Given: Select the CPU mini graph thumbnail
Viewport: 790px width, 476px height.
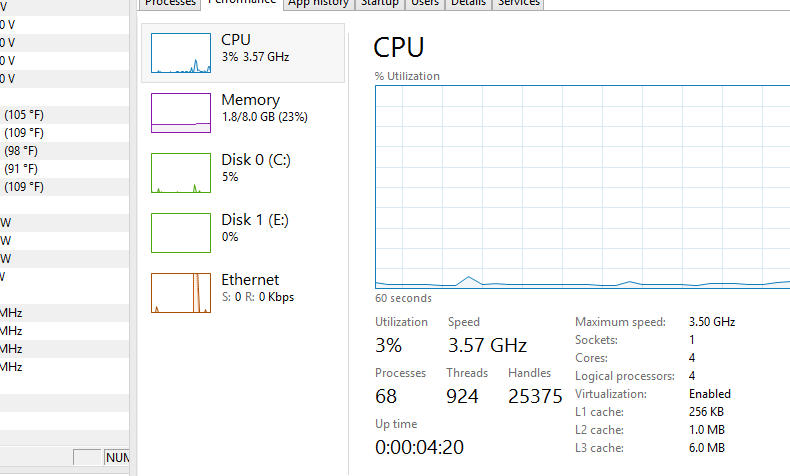Looking at the screenshot, I should coord(181,53).
